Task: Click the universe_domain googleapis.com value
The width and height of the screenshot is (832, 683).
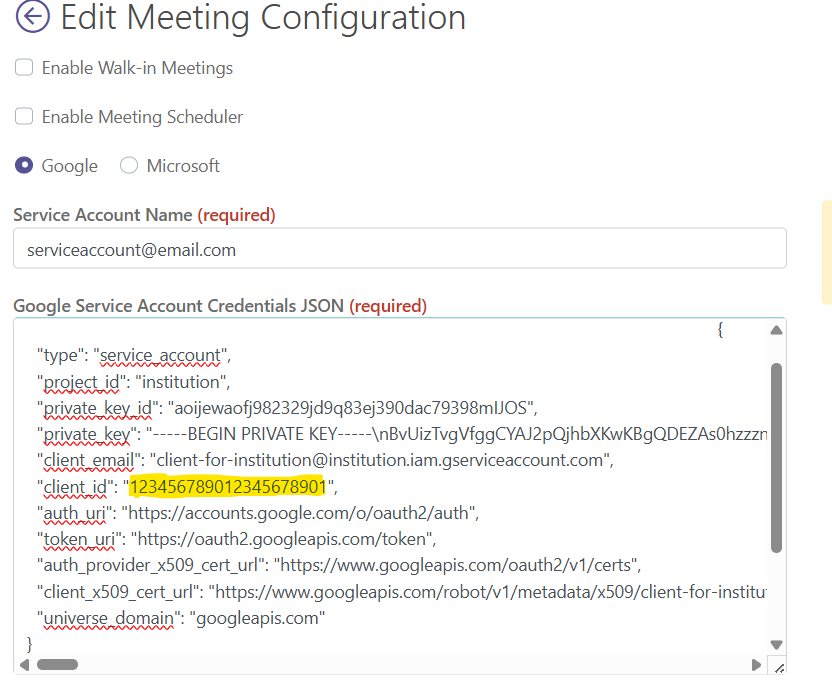Action: pos(257,618)
